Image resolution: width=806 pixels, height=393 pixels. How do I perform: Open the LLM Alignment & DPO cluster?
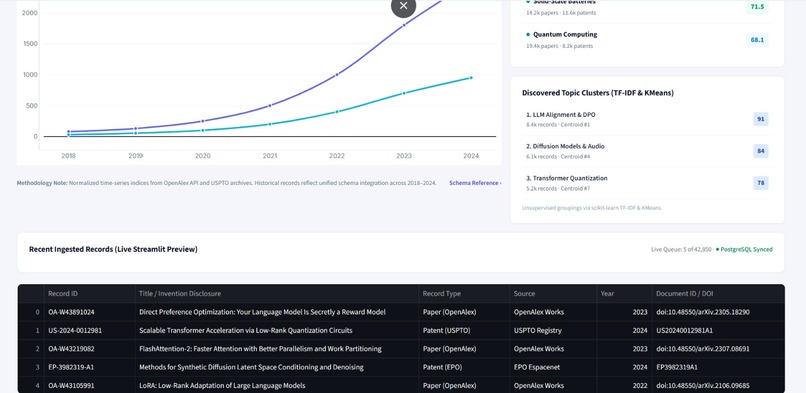click(x=647, y=119)
